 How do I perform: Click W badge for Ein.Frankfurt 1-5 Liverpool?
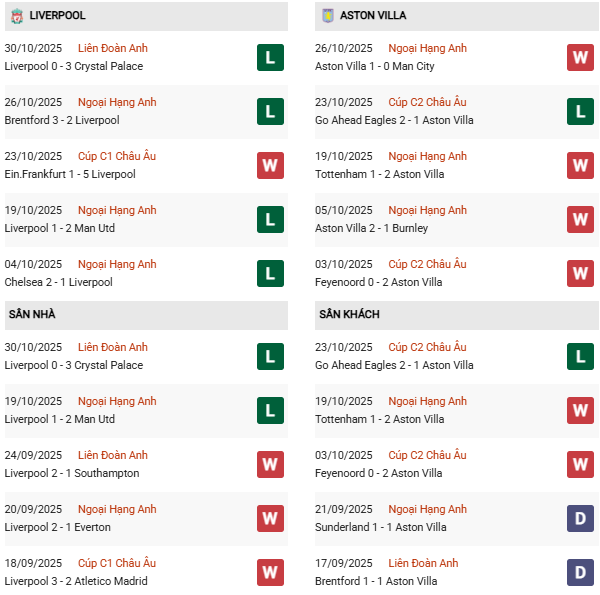[x=270, y=166]
